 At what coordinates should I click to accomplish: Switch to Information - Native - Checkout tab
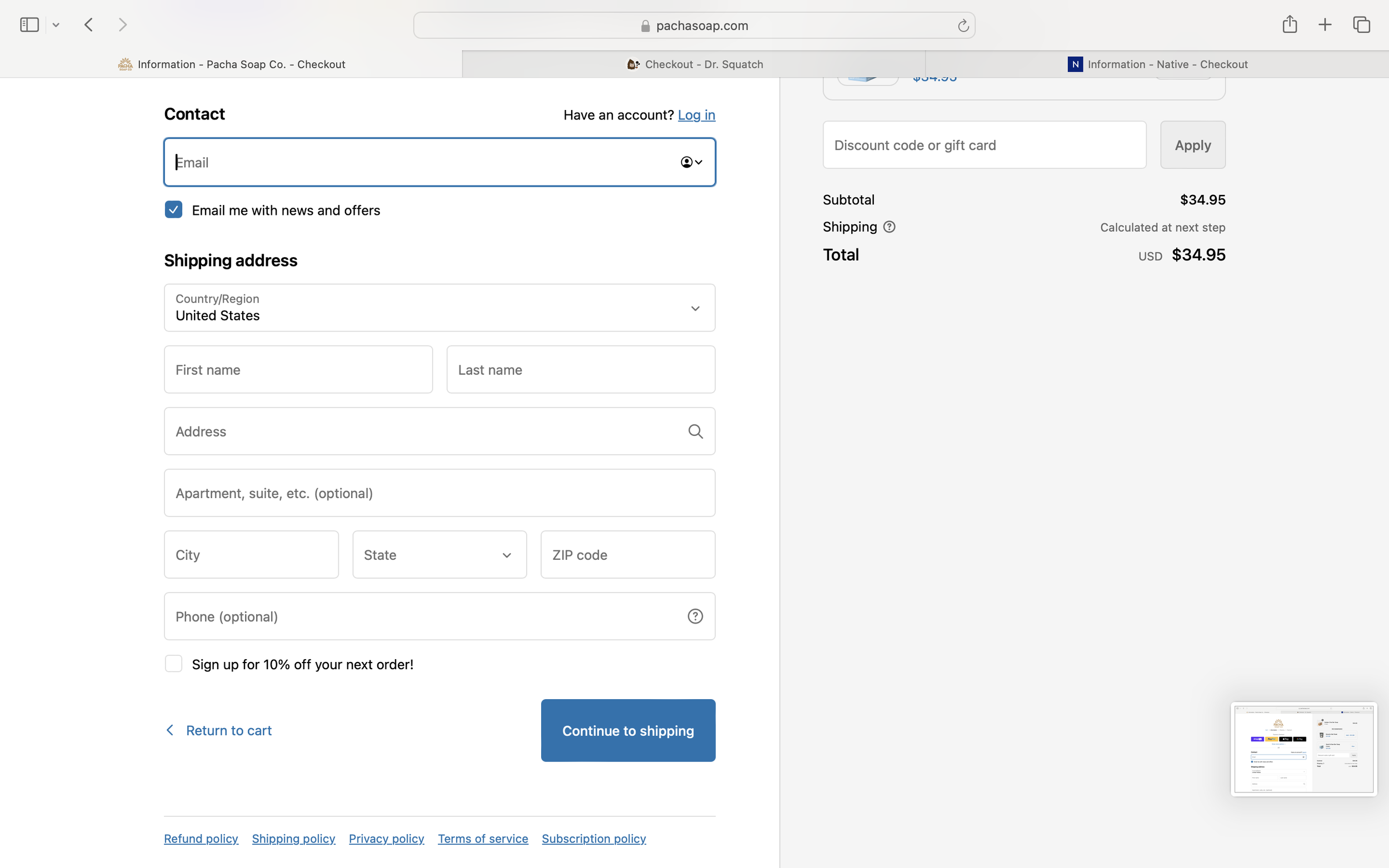point(1157,64)
